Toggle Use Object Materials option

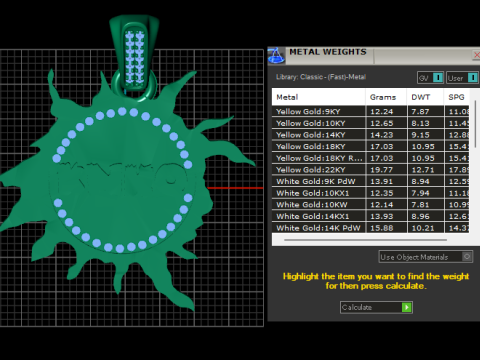pos(426,257)
